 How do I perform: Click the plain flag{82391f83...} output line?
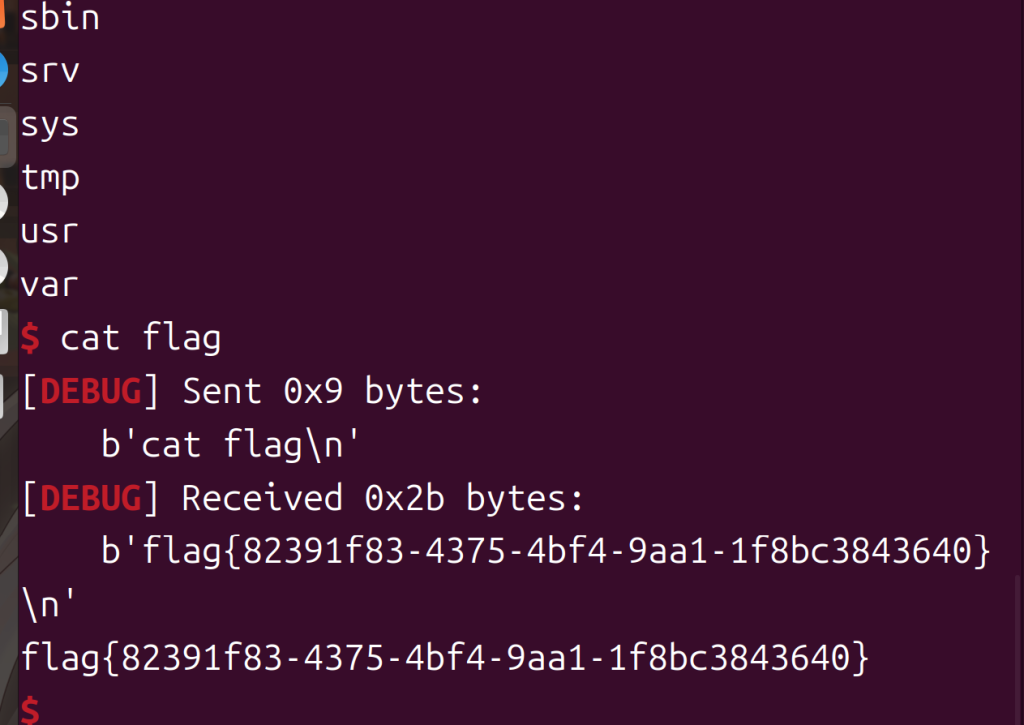[x=445, y=657]
